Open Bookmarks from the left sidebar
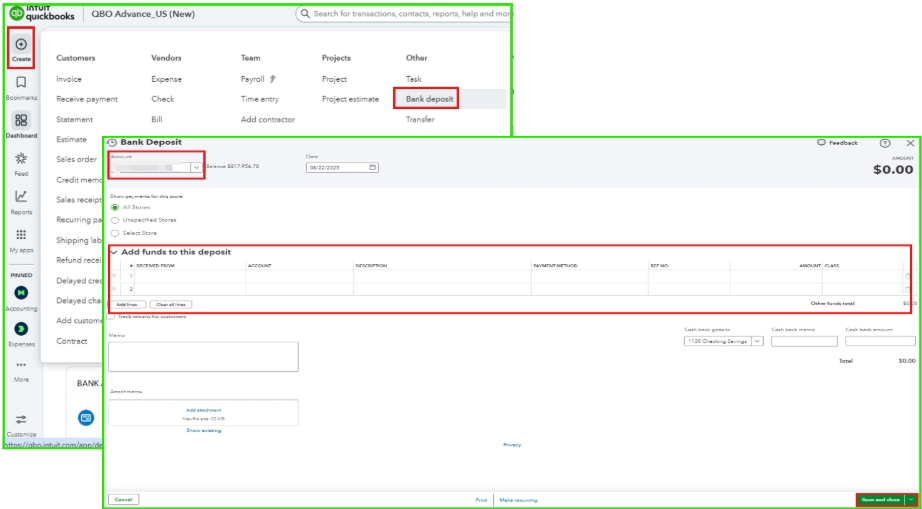 click(21, 83)
